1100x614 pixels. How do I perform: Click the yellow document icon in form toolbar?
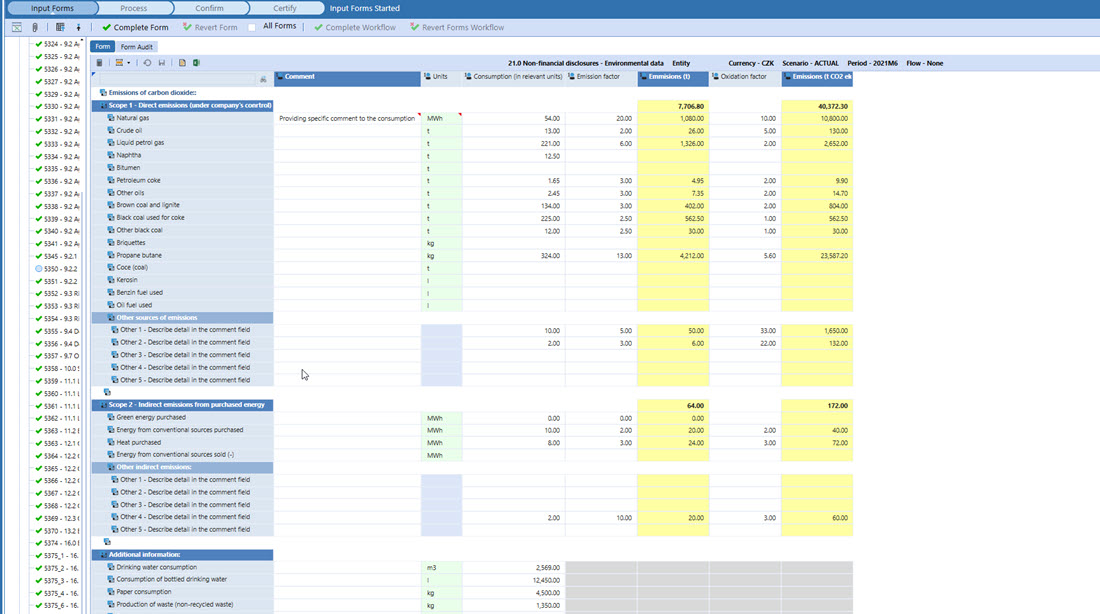182,63
